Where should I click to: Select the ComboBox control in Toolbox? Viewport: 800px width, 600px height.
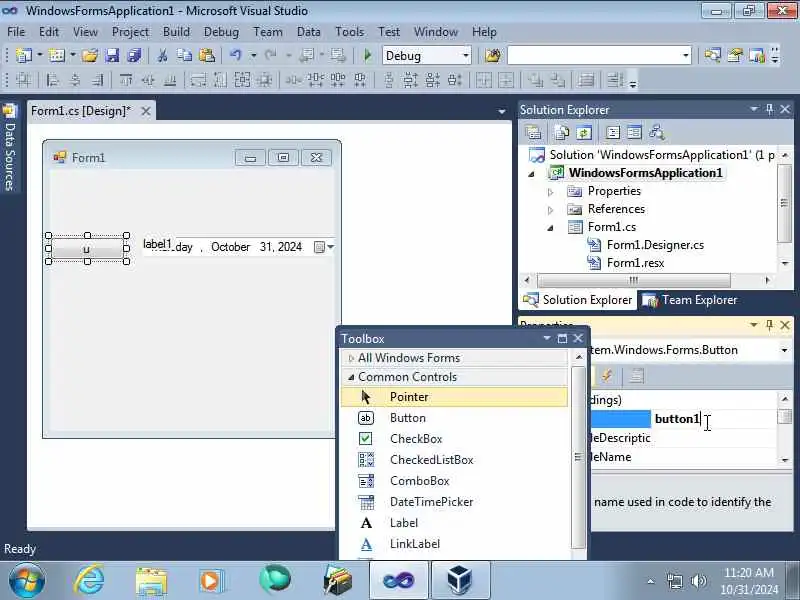(454, 481)
